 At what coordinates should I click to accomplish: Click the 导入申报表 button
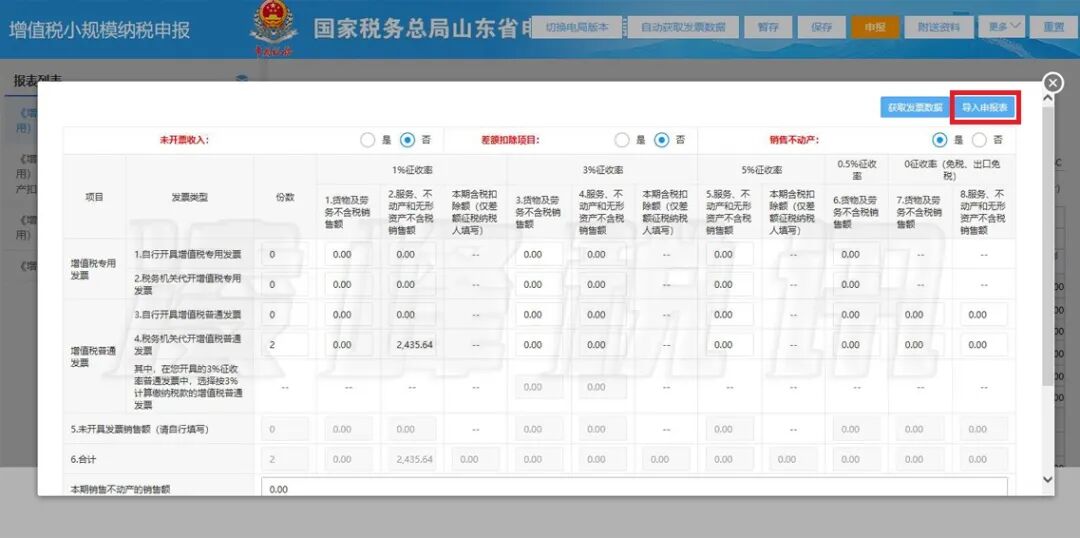(985, 107)
